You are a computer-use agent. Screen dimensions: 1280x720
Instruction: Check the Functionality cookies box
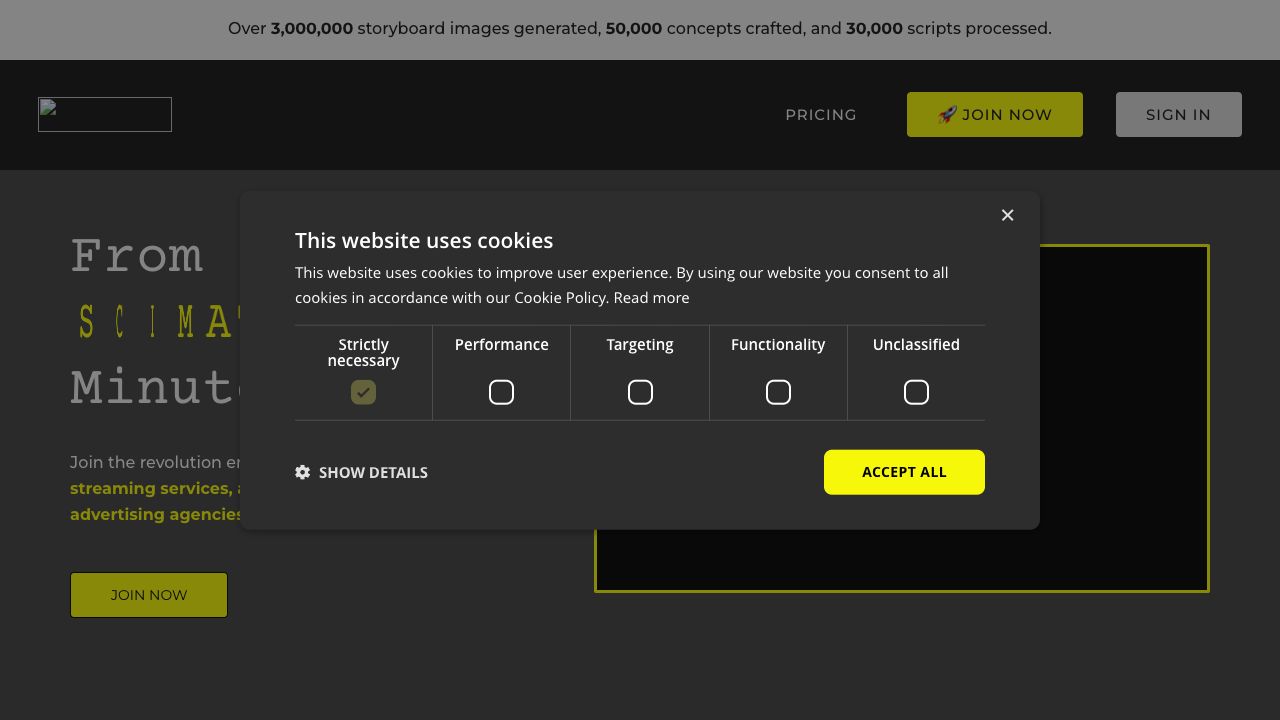[x=778, y=393]
